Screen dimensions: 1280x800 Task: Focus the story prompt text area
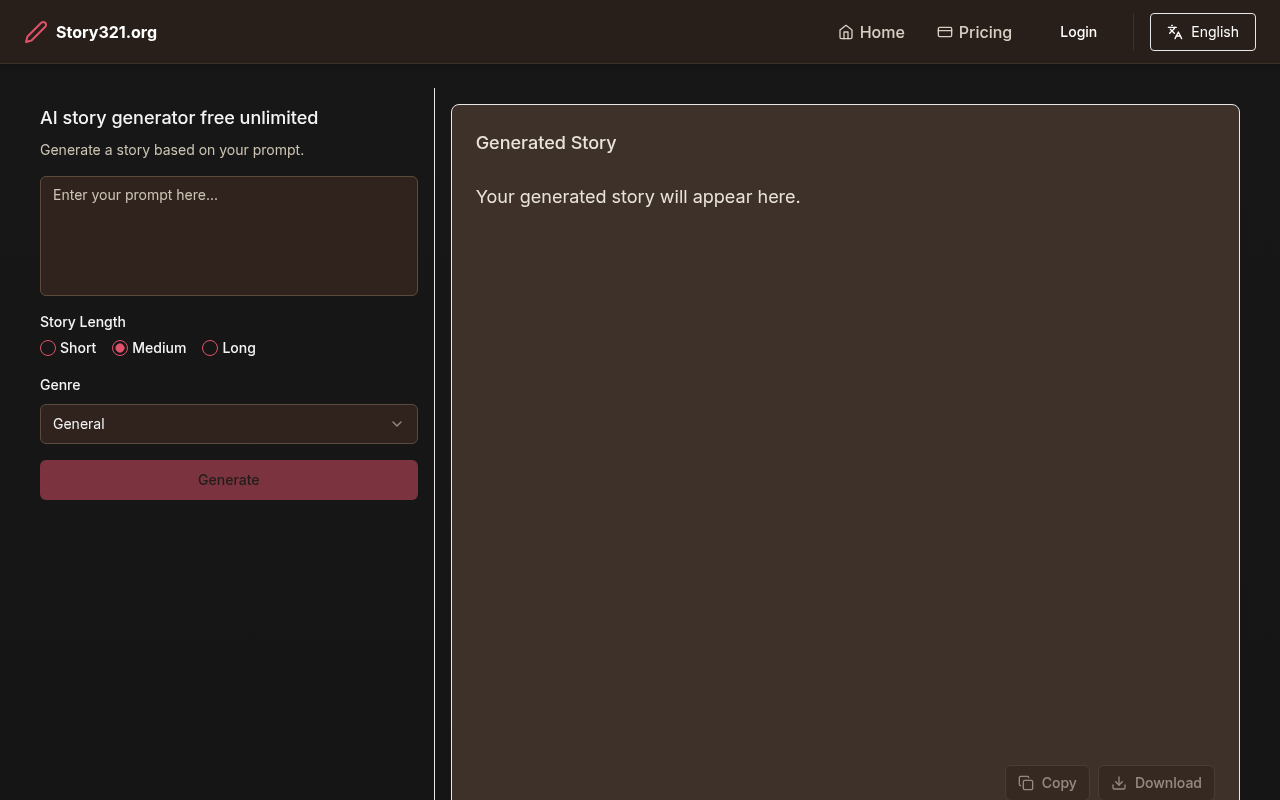pyautogui.click(x=228, y=236)
